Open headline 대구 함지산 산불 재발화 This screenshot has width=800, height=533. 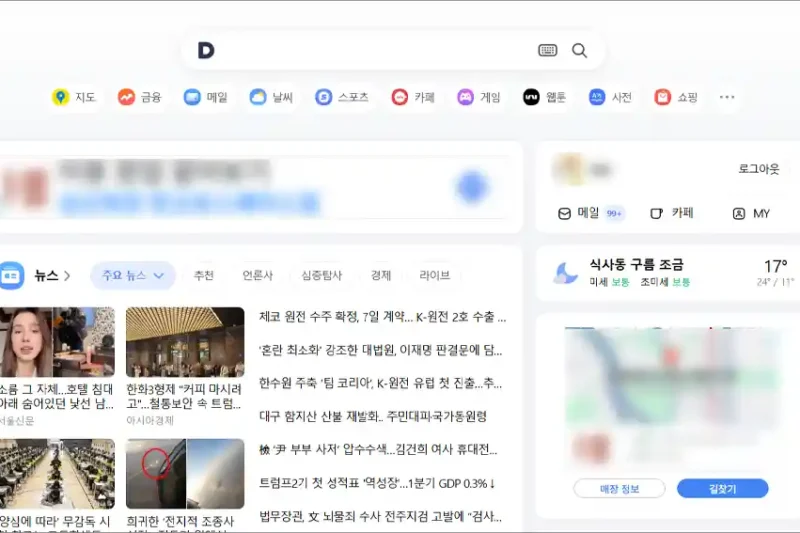[373, 416]
